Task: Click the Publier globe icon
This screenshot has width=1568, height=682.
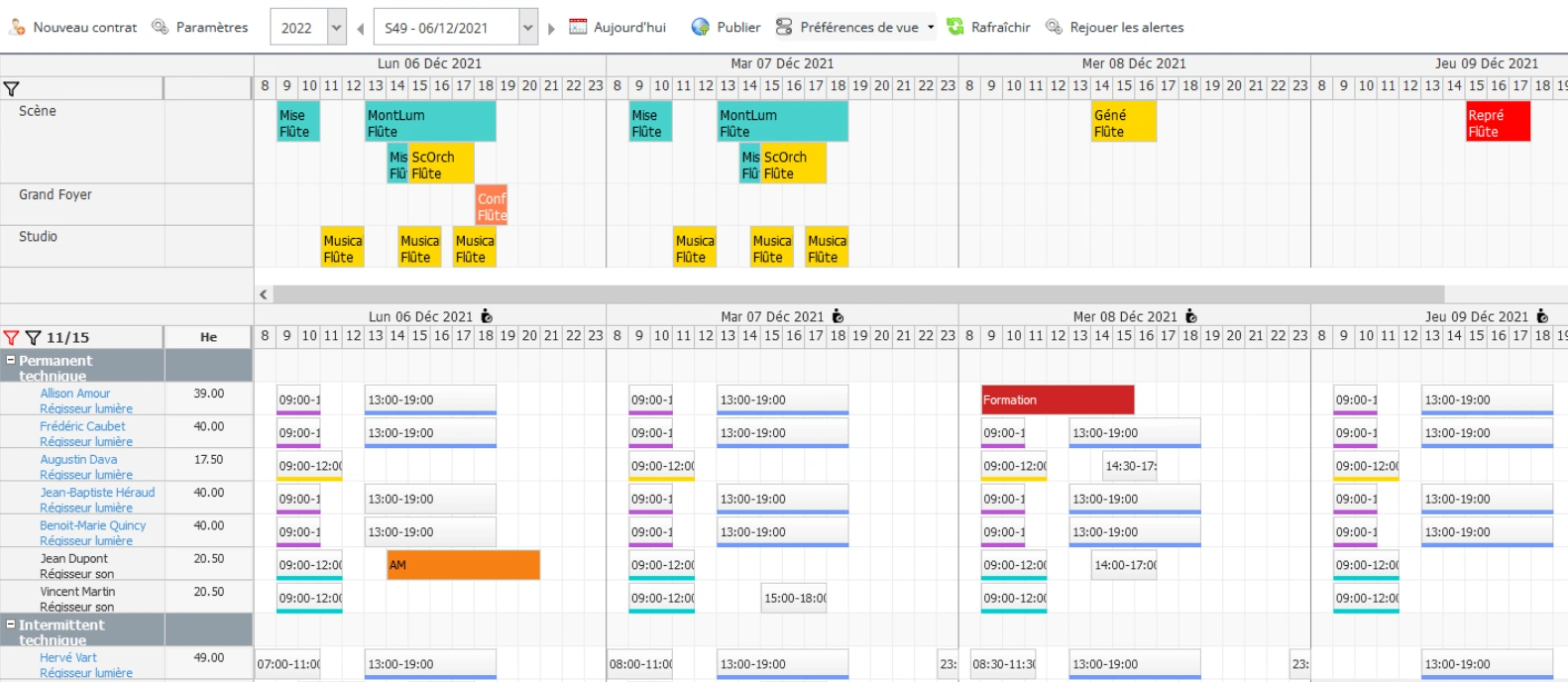Action: (x=701, y=27)
